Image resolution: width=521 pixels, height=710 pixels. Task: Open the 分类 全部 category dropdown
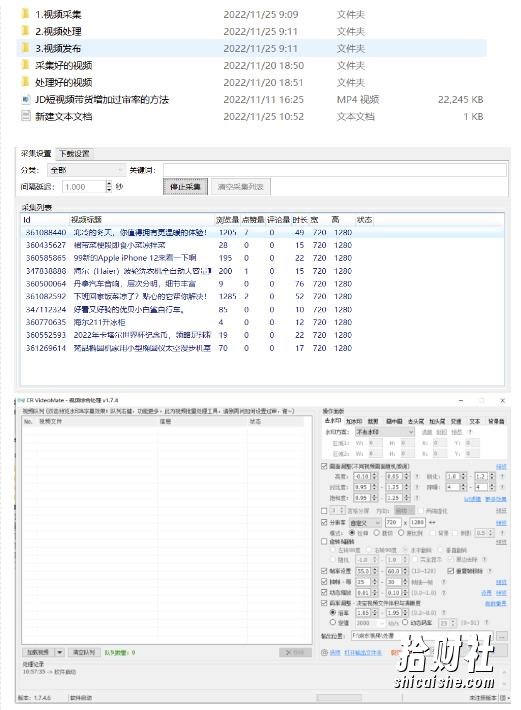[86, 170]
